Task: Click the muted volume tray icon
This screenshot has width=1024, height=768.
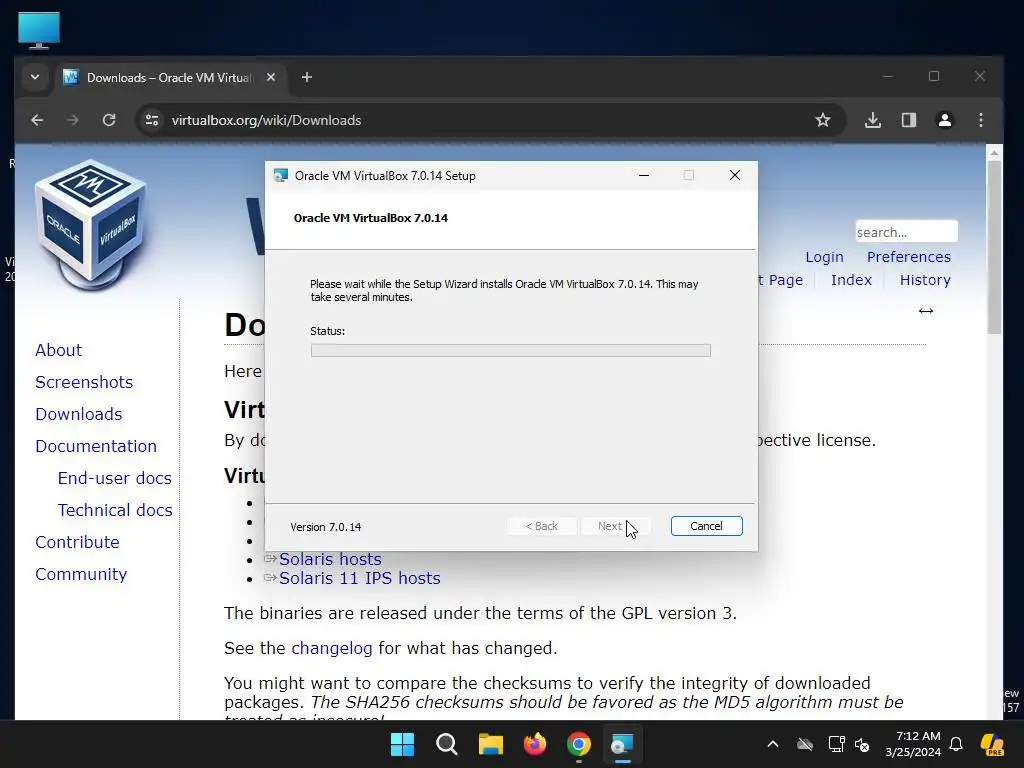Action: coord(862,744)
